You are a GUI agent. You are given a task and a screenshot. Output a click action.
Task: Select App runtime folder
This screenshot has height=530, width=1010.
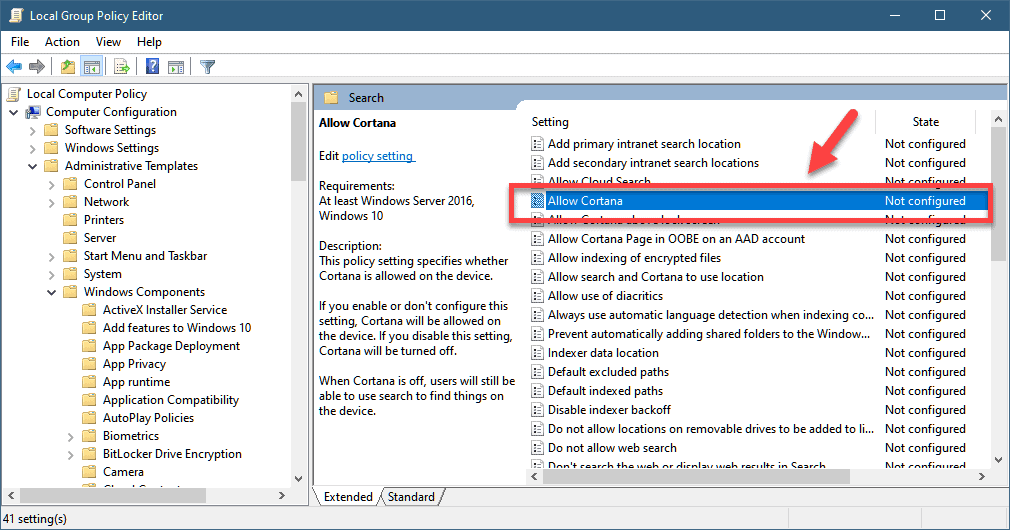(x=137, y=382)
